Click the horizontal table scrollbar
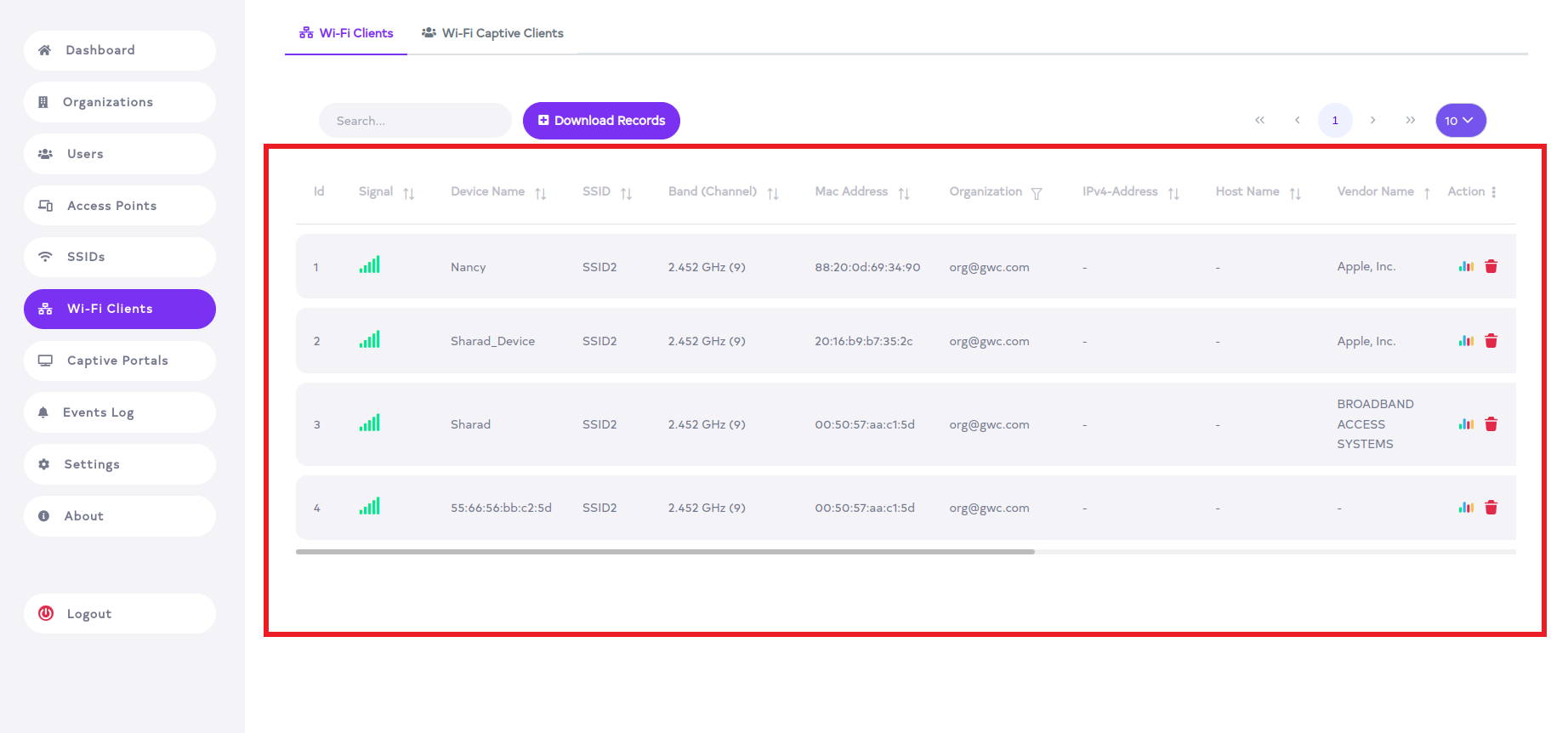1568x733 pixels. 665,552
